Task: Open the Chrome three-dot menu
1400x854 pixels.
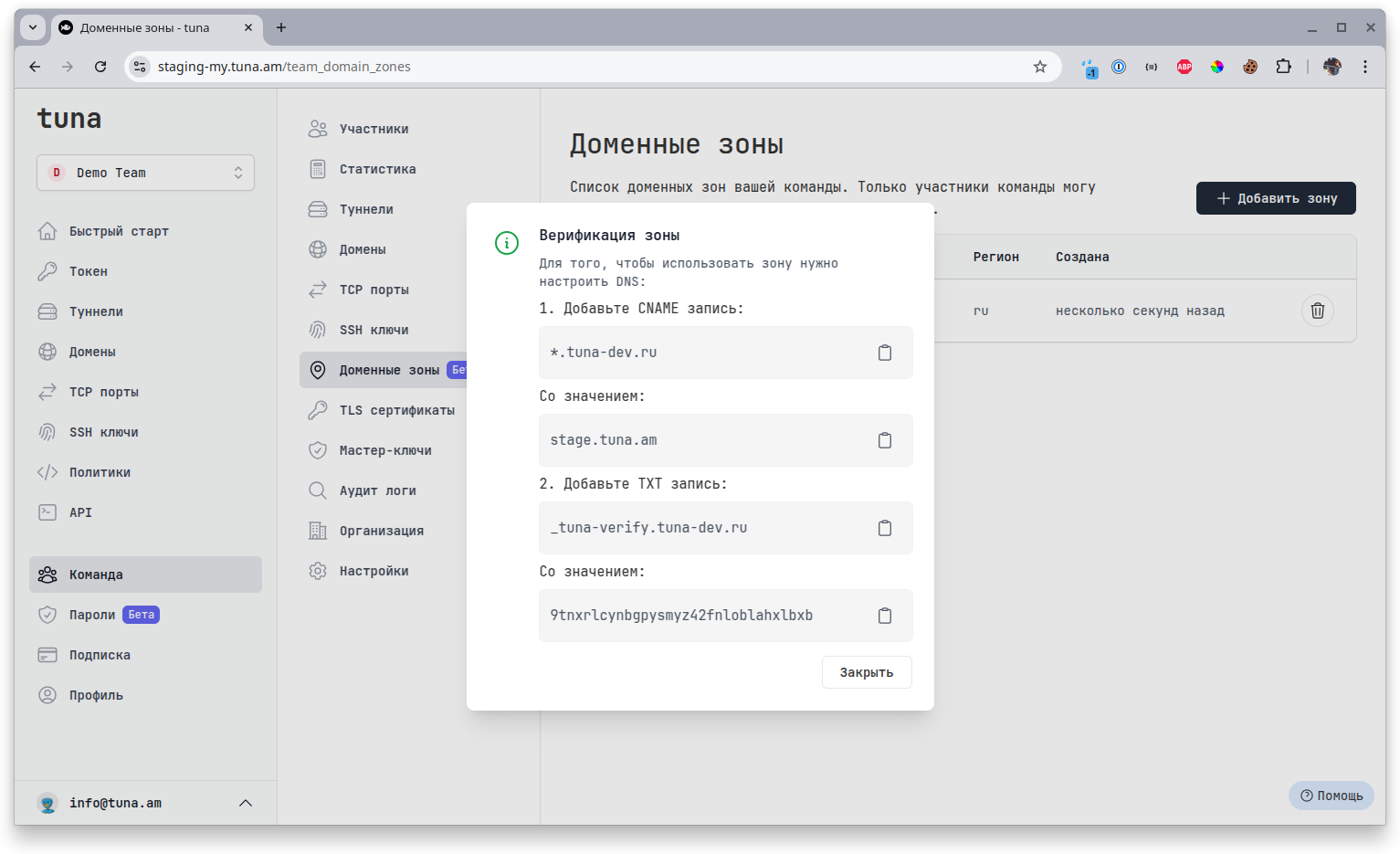Action: [x=1365, y=66]
